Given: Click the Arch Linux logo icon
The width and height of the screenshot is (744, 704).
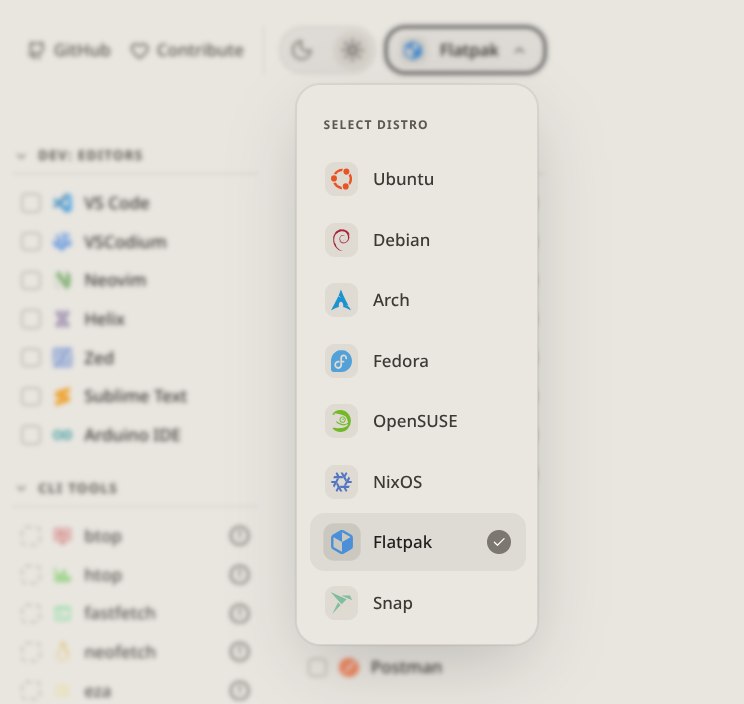Looking at the screenshot, I should tap(341, 300).
